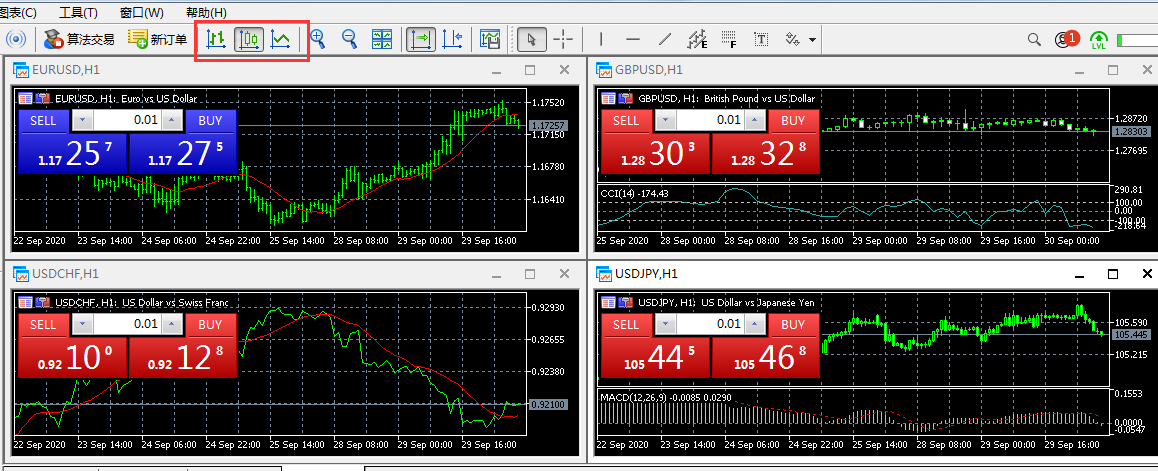Select the text object tool
The height and width of the screenshot is (471, 1158).
click(x=761, y=39)
